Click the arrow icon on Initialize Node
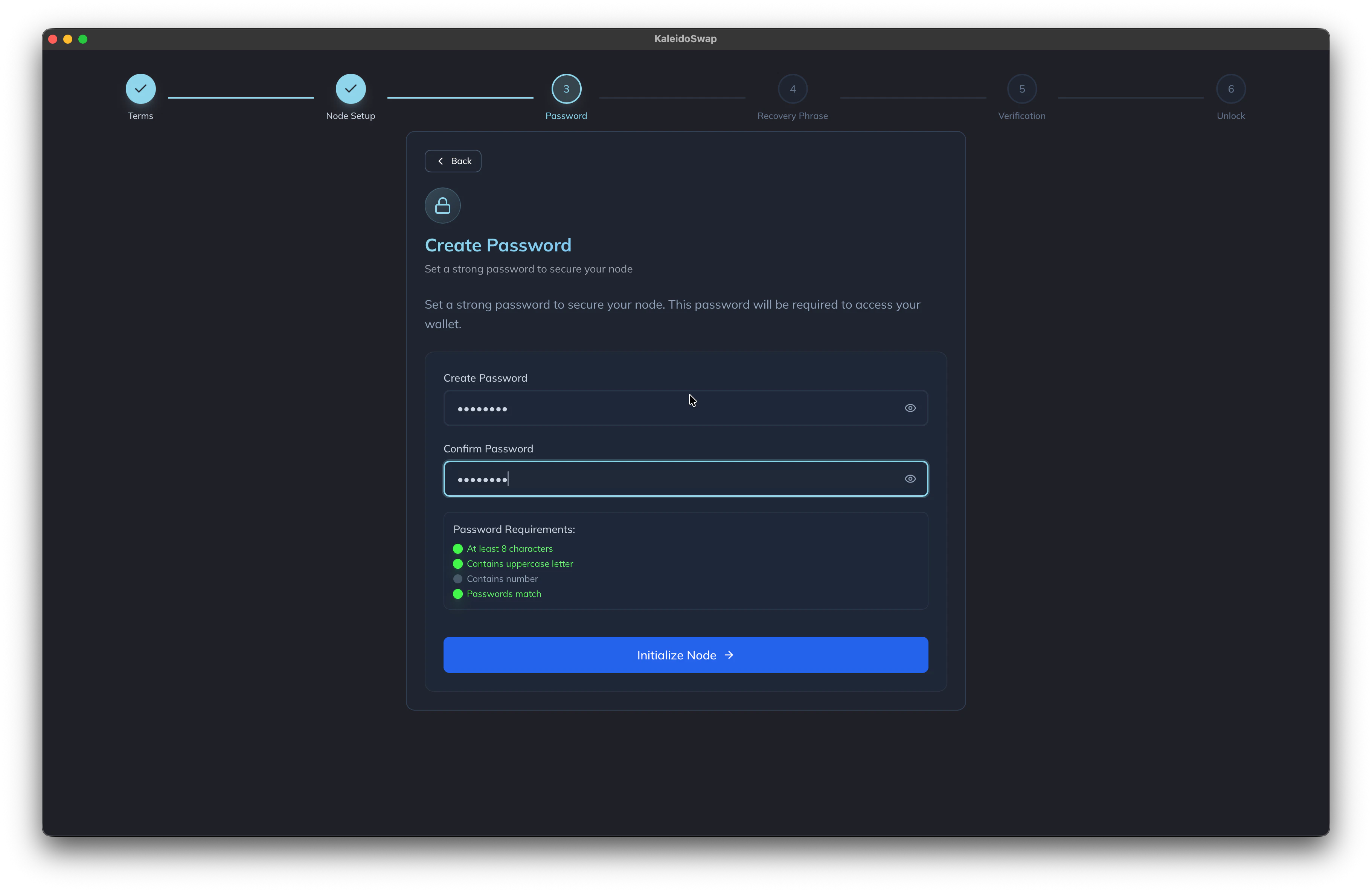This screenshot has width=1372, height=892. (729, 655)
